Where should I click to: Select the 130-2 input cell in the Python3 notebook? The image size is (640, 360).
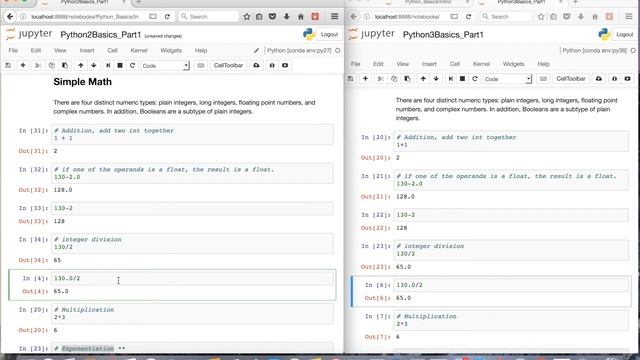coord(511,215)
